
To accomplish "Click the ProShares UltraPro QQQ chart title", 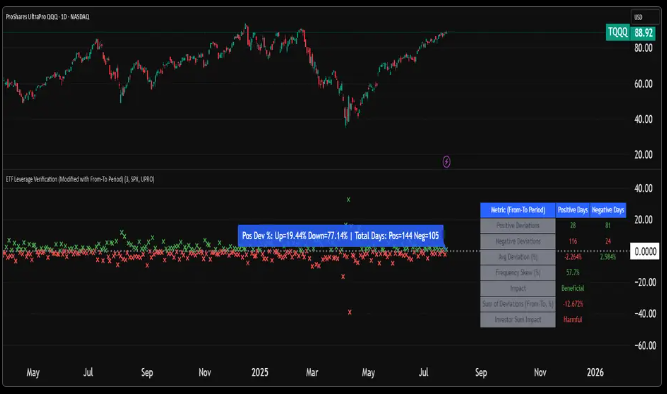I will [48, 17].
